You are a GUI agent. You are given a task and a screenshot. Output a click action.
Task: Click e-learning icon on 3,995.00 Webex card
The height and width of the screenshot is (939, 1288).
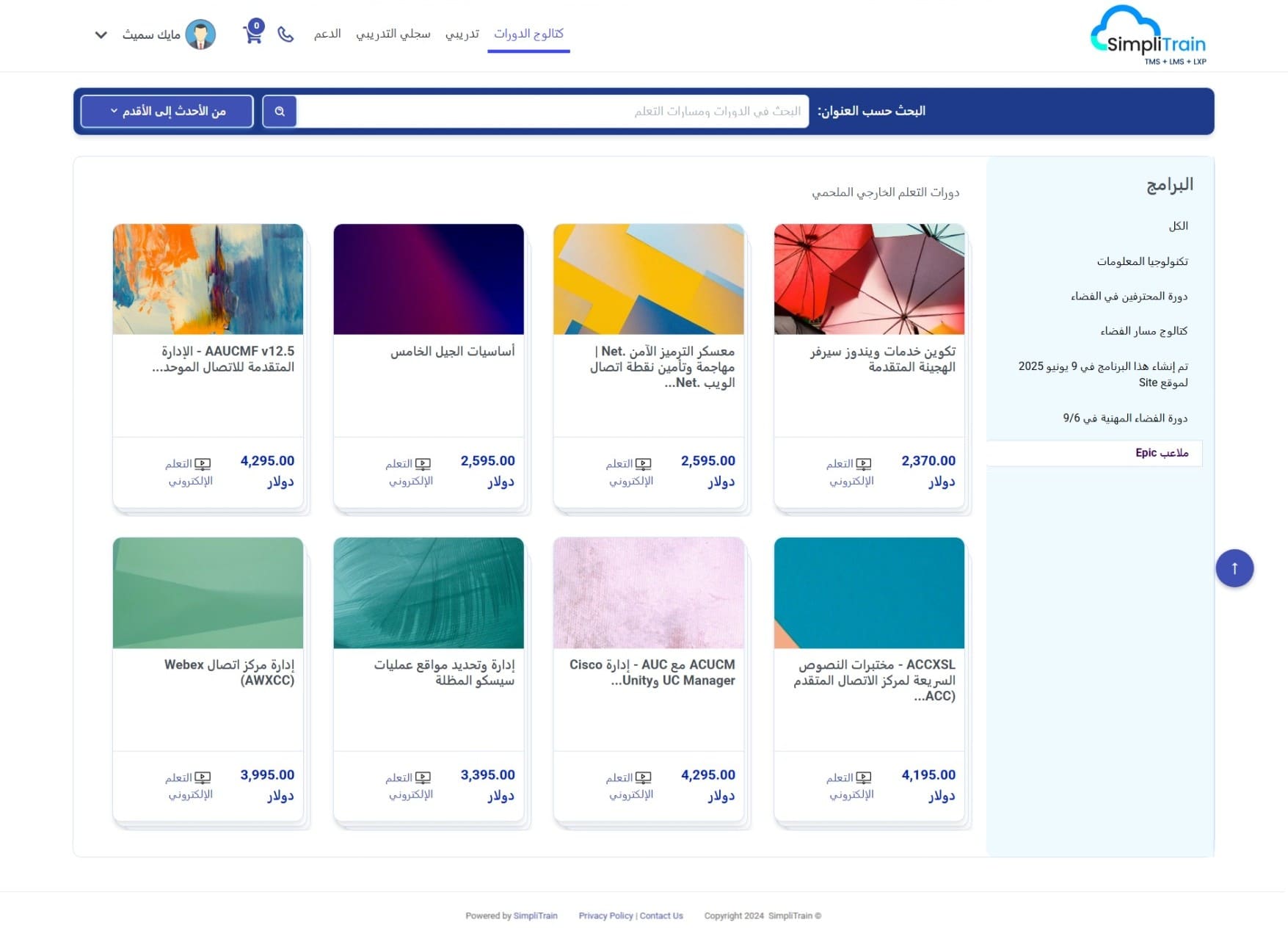(203, 777)
